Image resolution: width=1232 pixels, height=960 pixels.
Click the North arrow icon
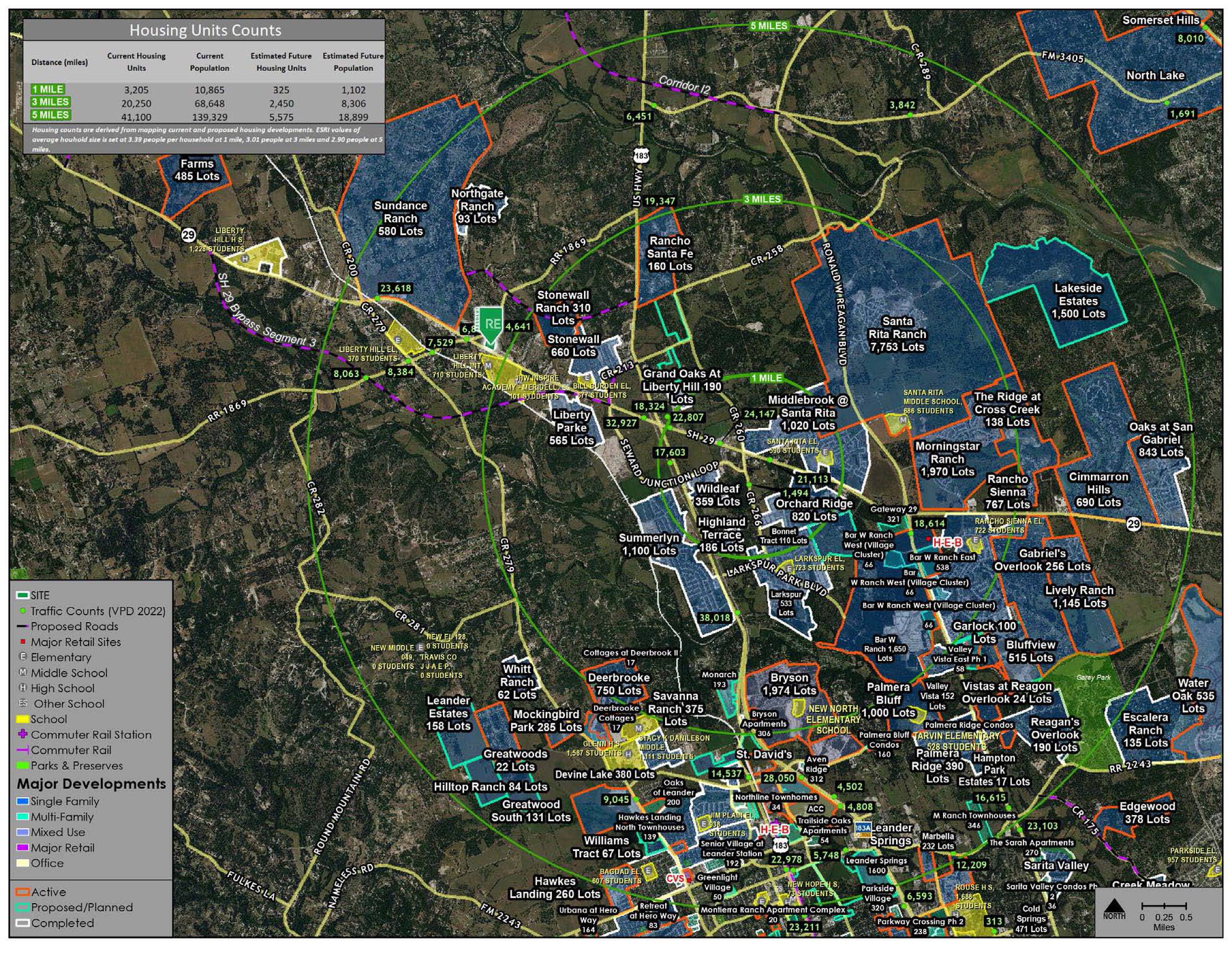(x=1114, y=907)
